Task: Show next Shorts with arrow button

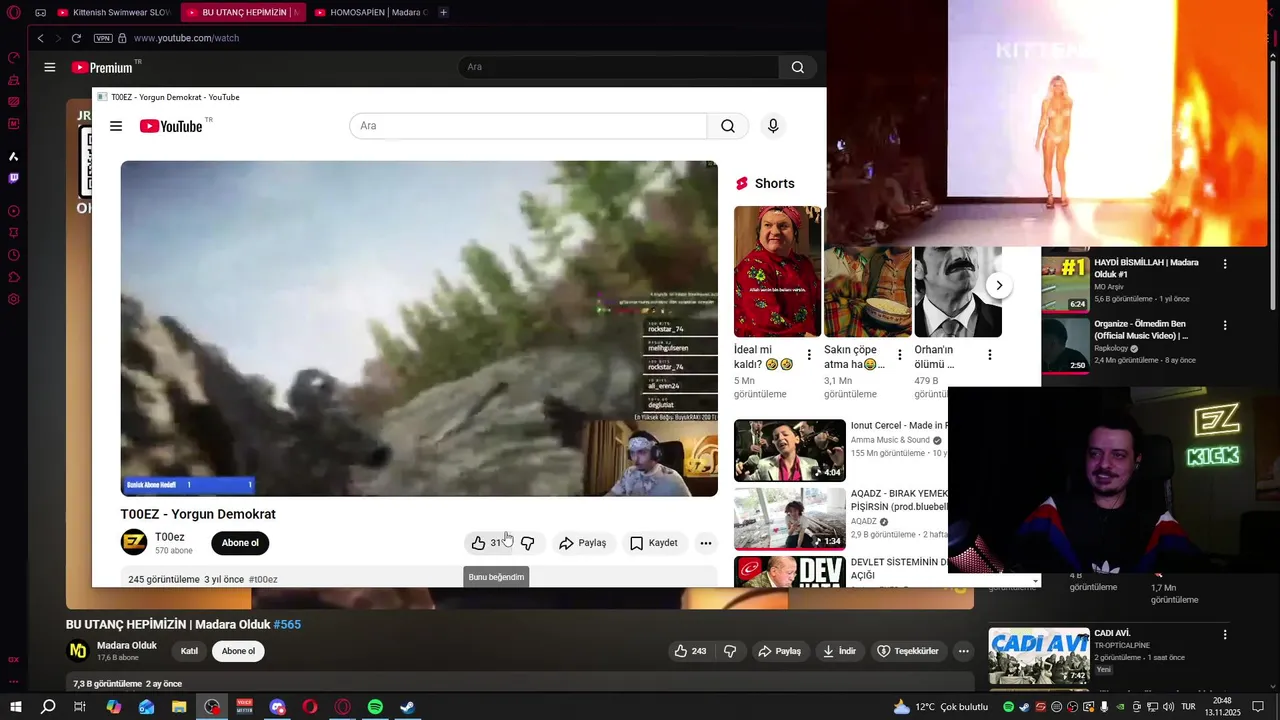Action: 998,285
